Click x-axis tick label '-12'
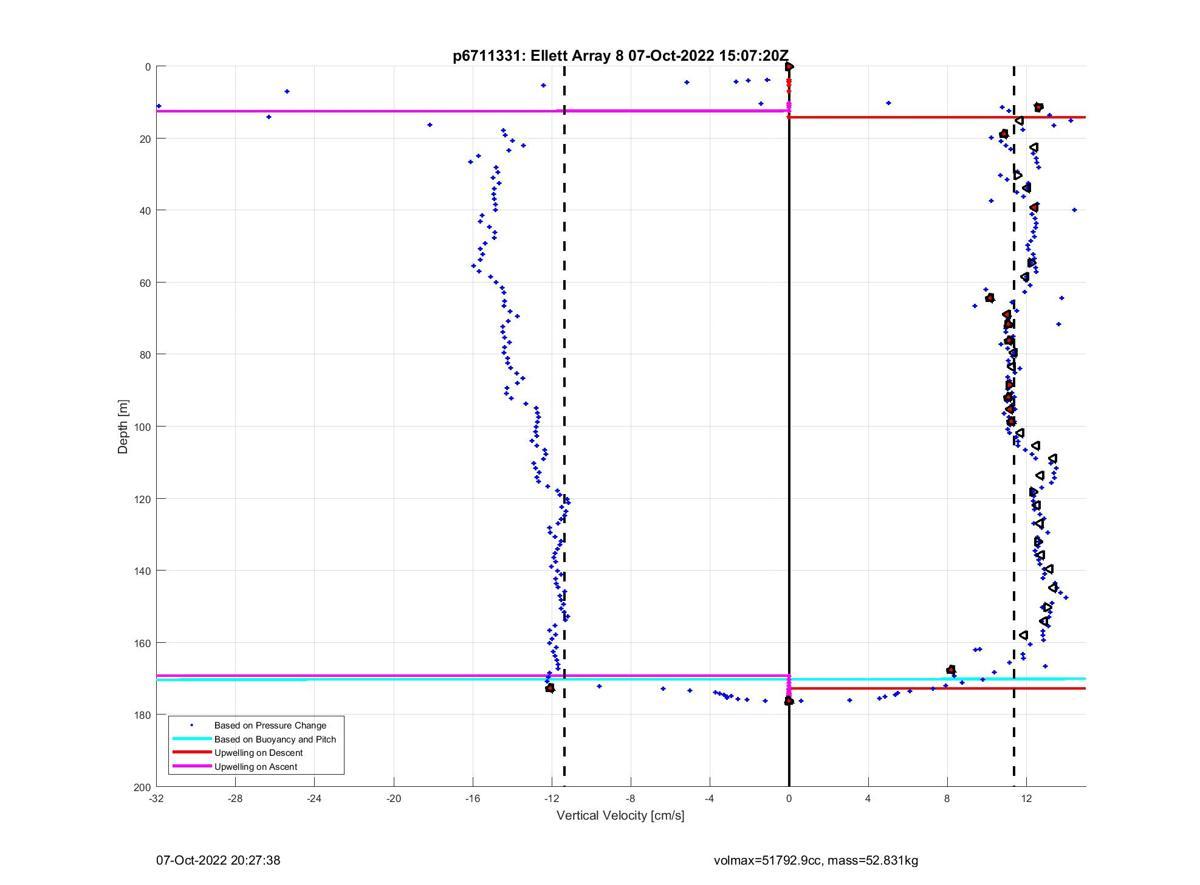This screenshot has height=885, width=1200. 551,798
